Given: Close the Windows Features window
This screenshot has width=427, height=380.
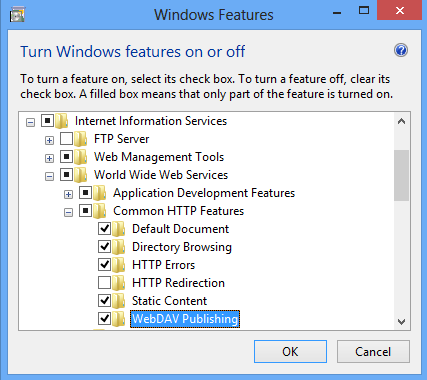Looking at the screenshot, I should 400,11.
